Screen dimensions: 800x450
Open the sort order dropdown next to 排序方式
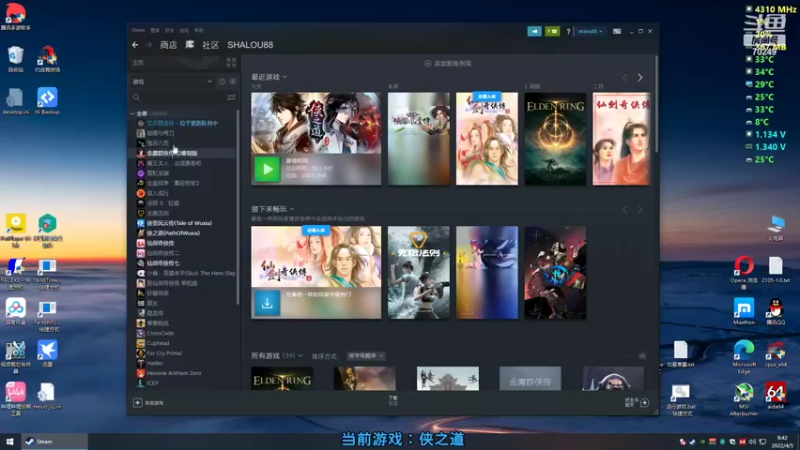coord(366,356)
